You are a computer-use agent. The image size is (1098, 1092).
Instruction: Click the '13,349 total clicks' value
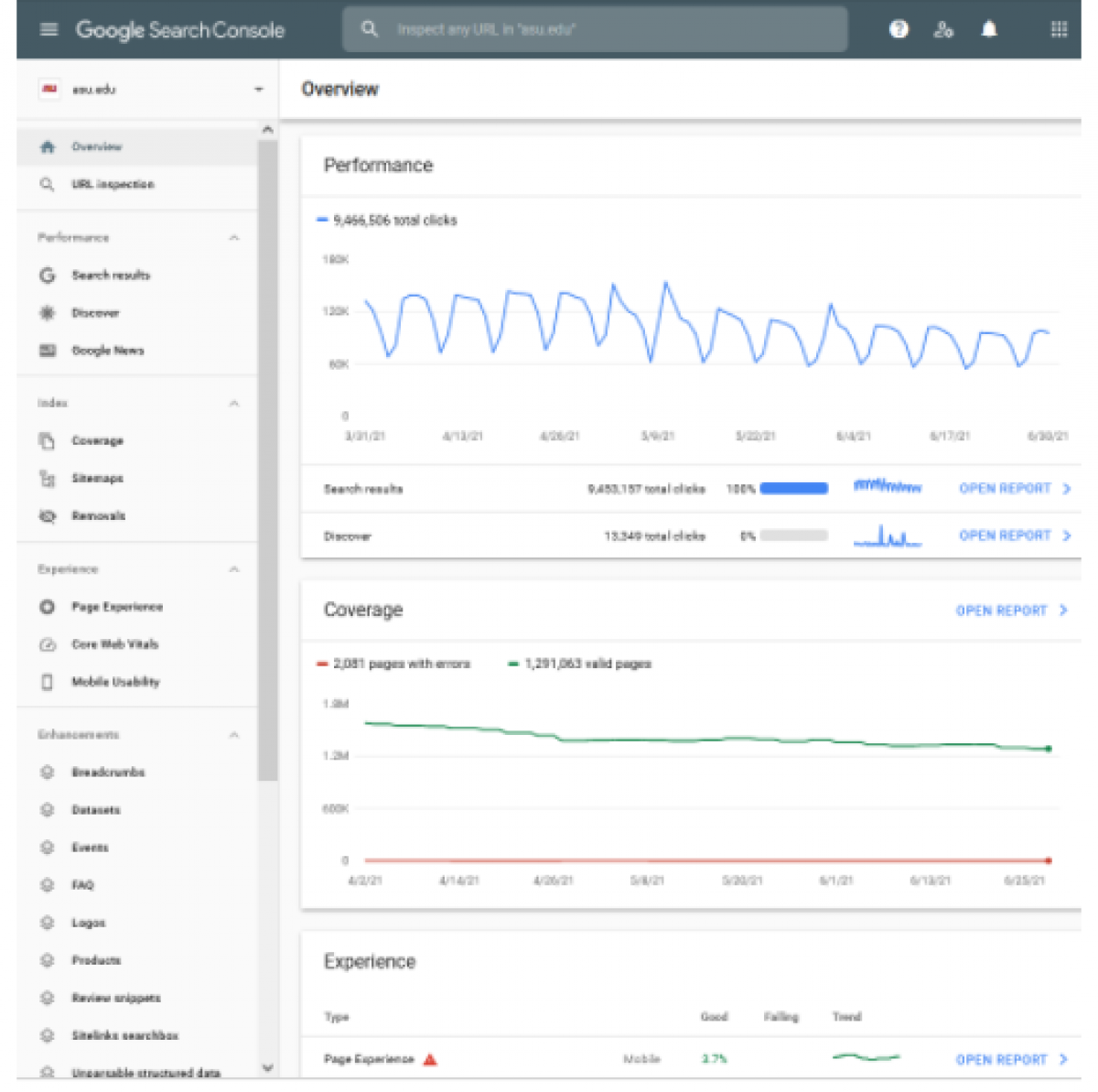coord(654,536)
